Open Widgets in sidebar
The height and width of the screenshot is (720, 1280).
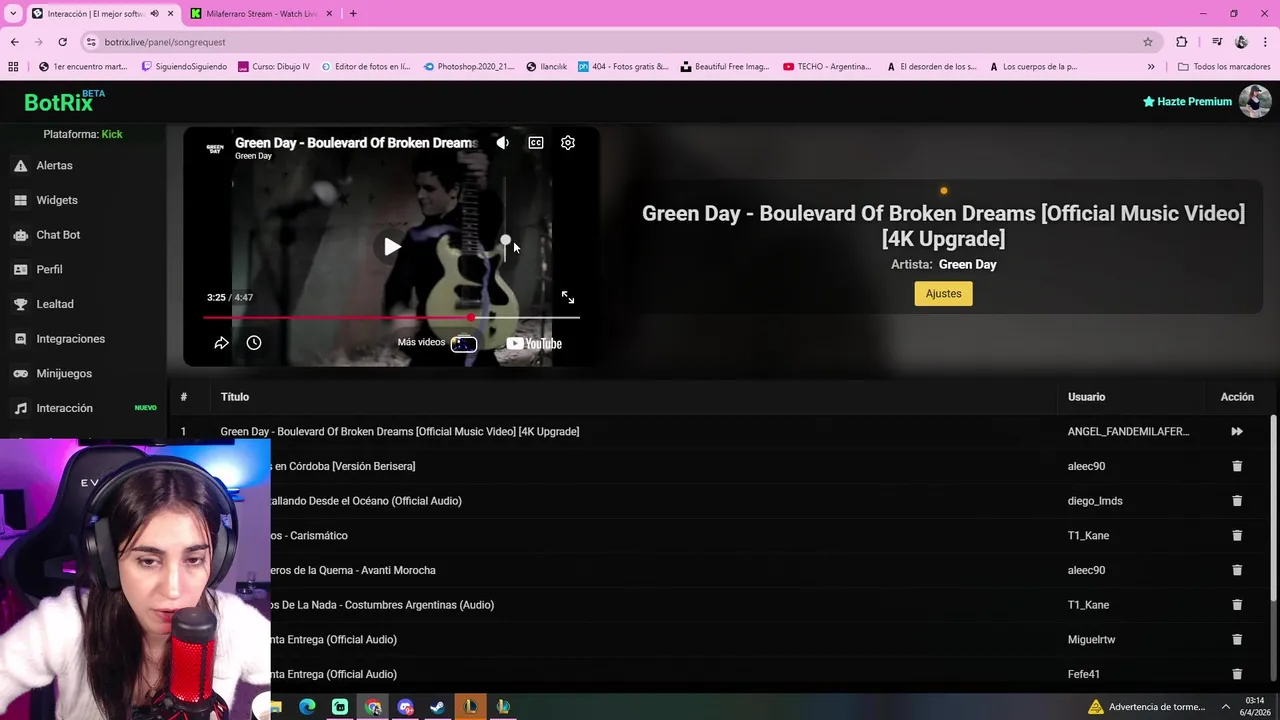57,200
